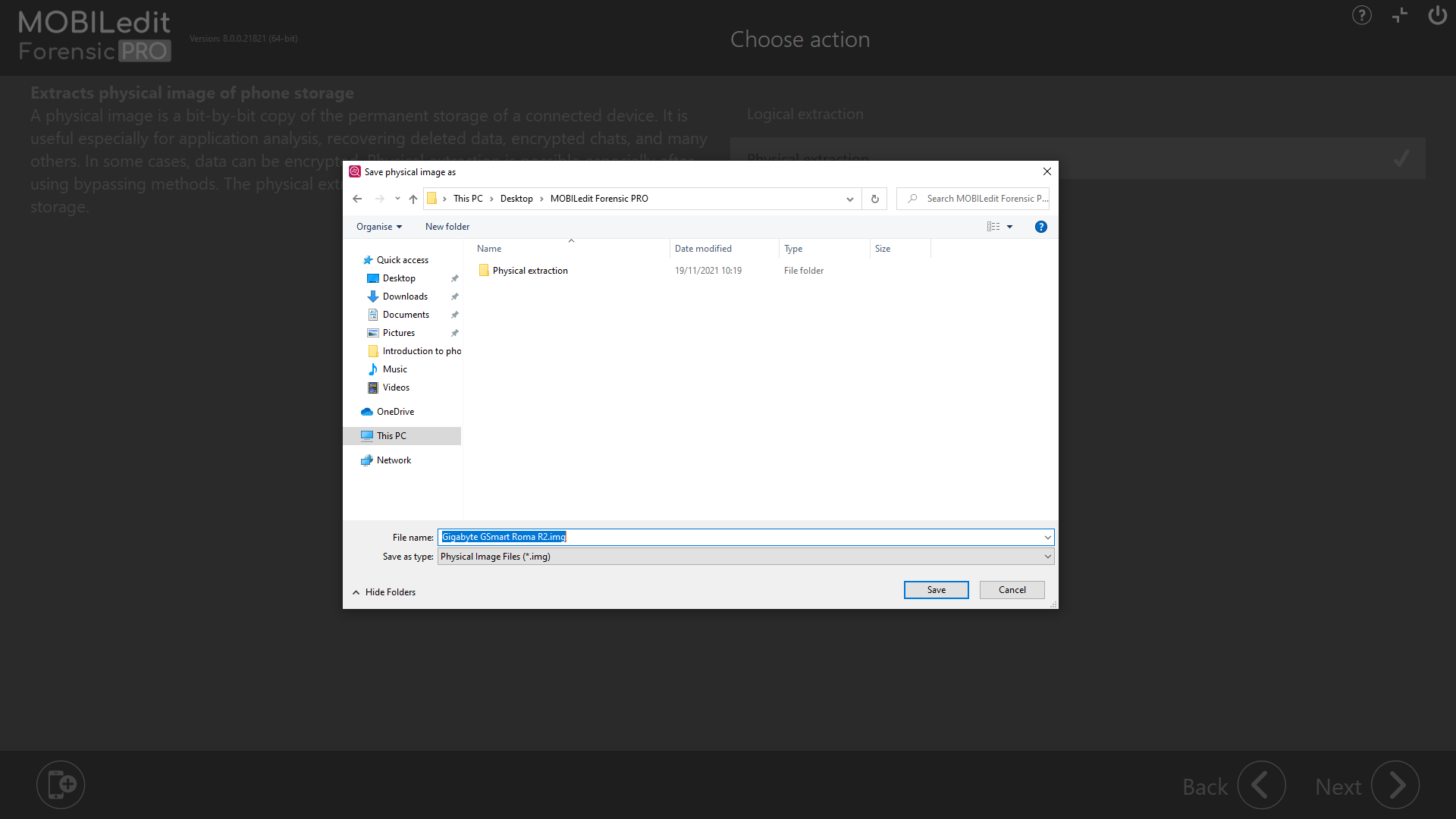Go up one folder level arrow
This screenshot has height=819, width=1456.
[x=413, y=199]
